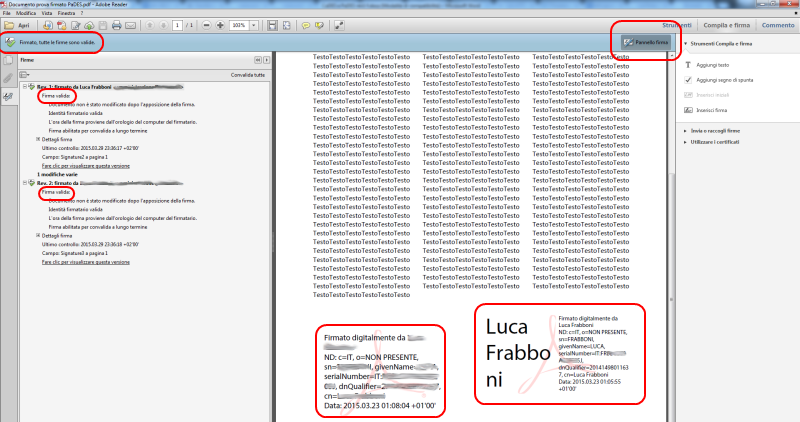Send the file by email via the envelope icon
This screenshot has height=422, width=800.
pyautogui.click(x=131, y=25)
